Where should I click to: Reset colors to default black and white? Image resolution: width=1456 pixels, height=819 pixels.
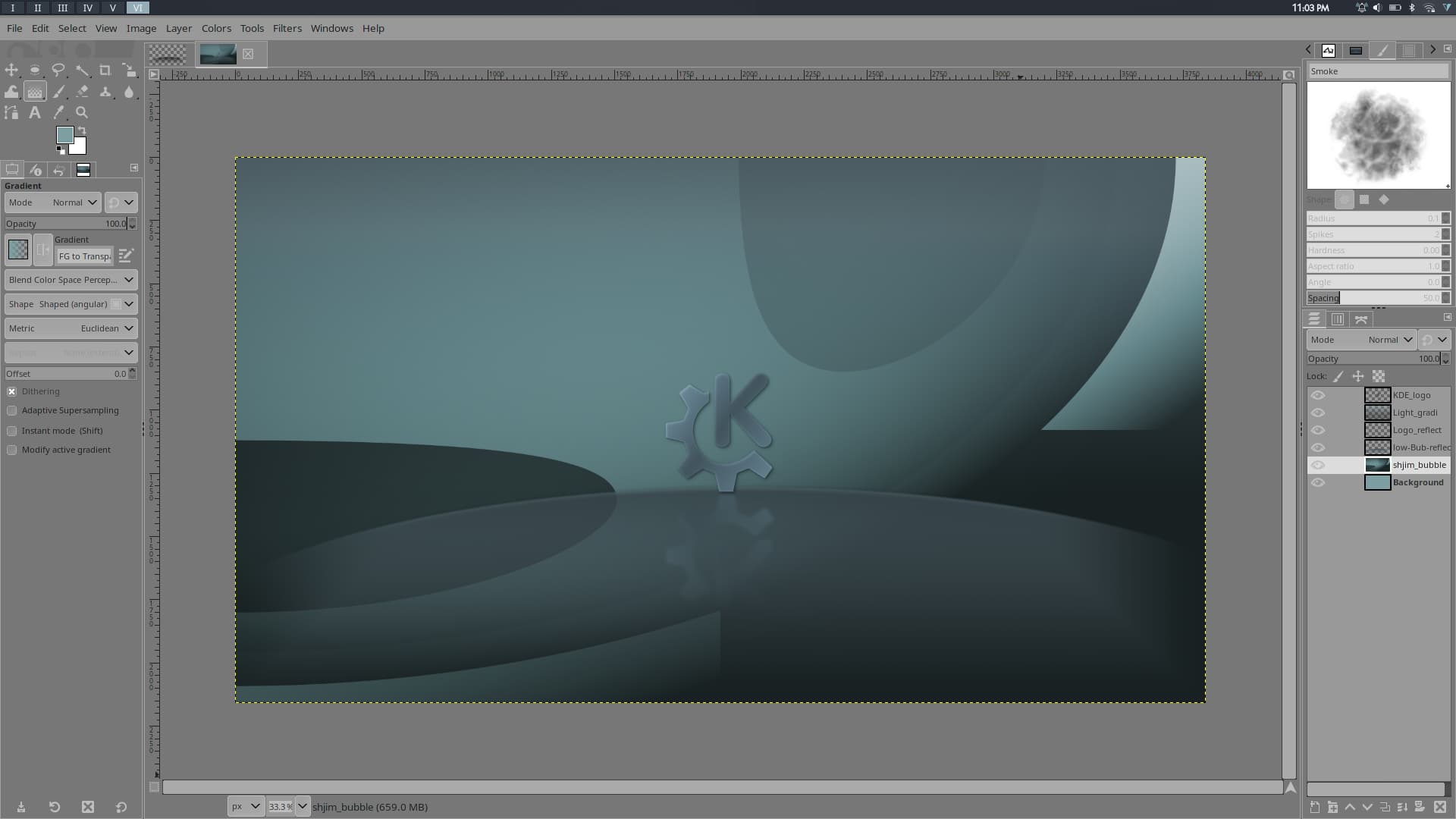[61, 149]
